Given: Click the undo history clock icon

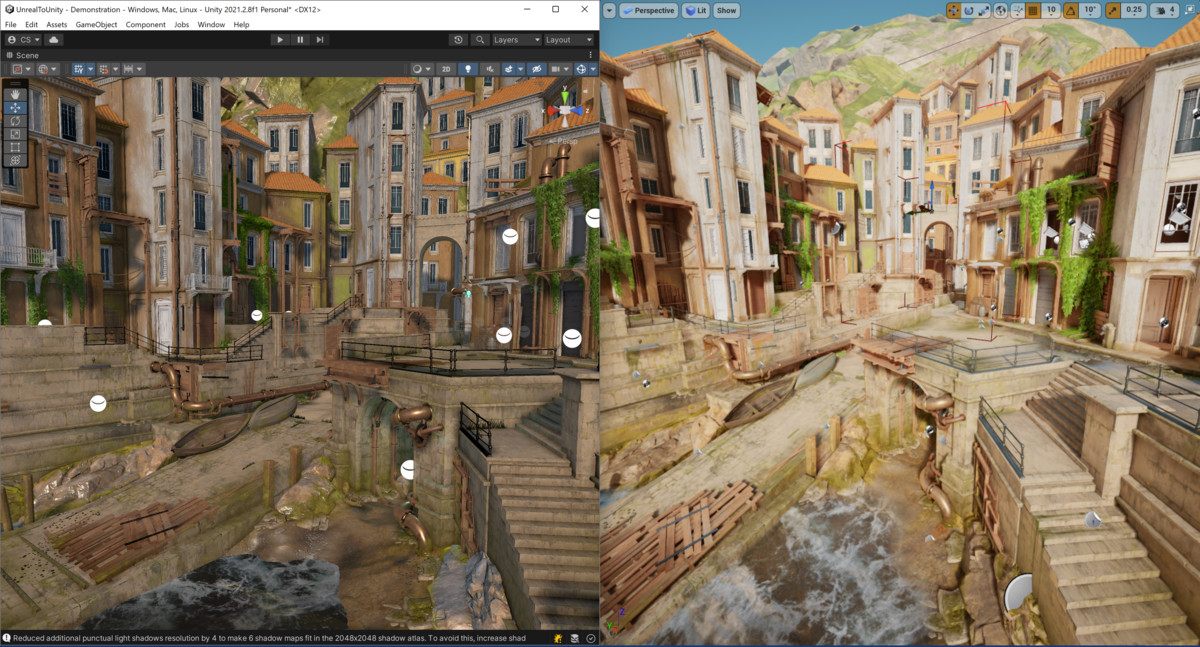Looking at the screenshot, I should click(x=458, y=39).
